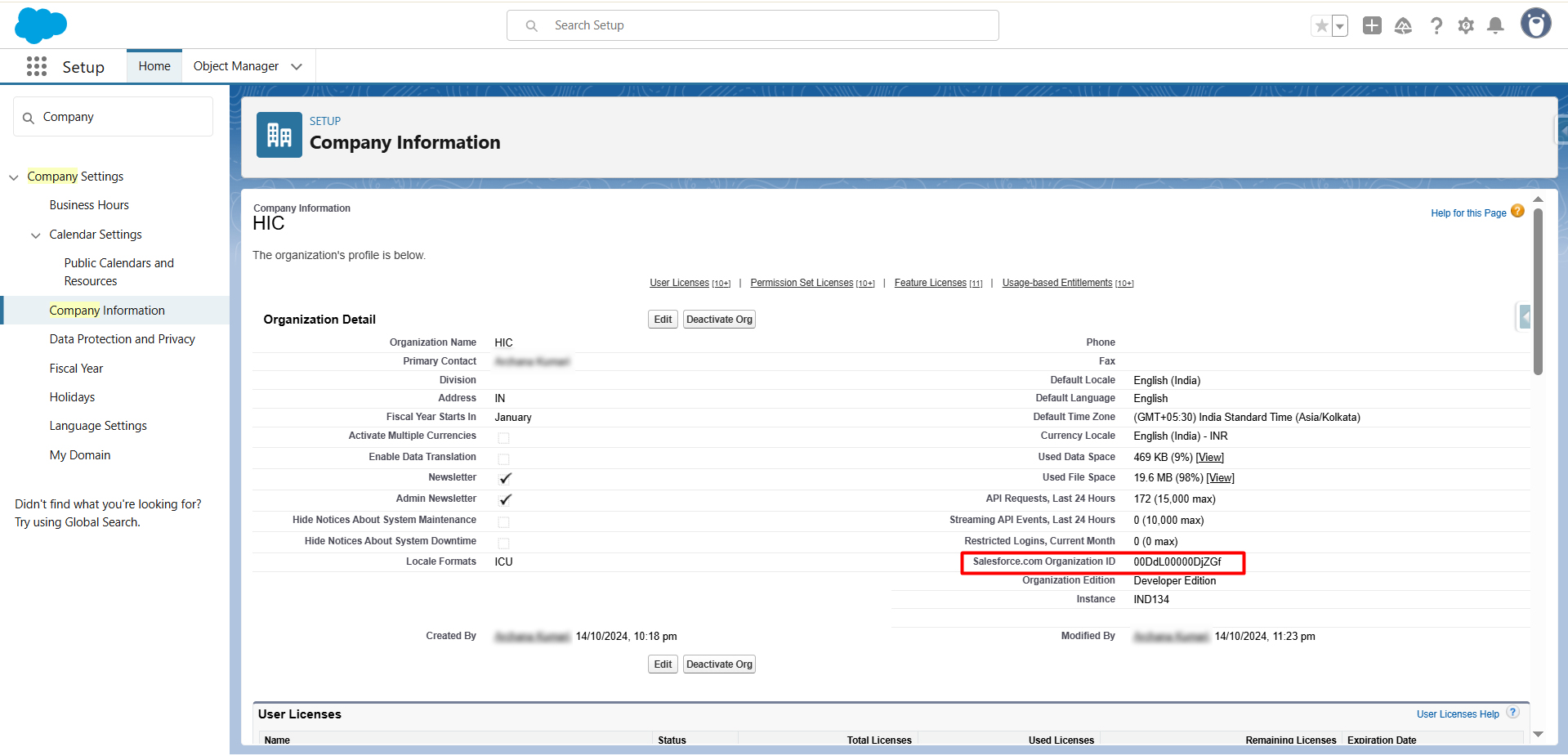The width and height of the screenshot is (1568, 756).
Task: View notifications bell
Action: coord(1495,26)
